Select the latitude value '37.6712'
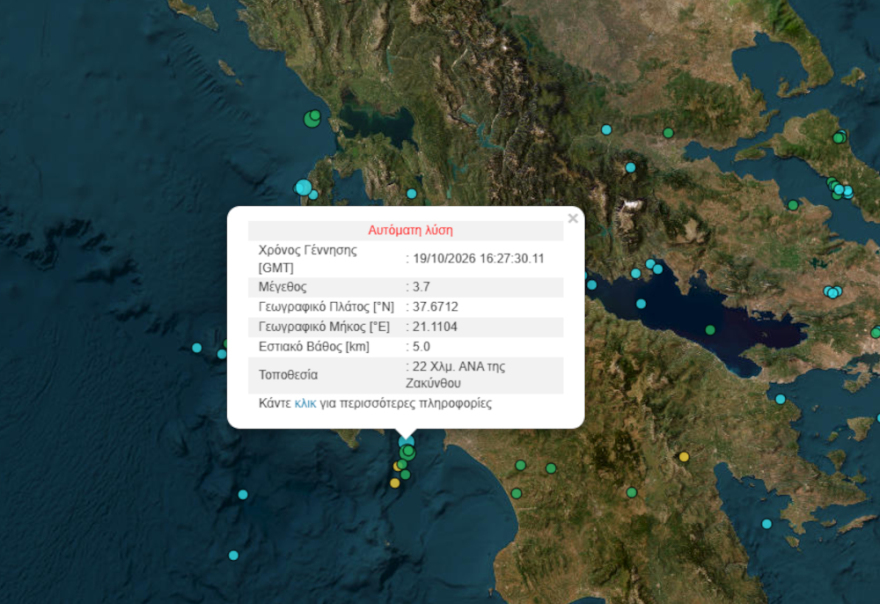 point(436,307)
